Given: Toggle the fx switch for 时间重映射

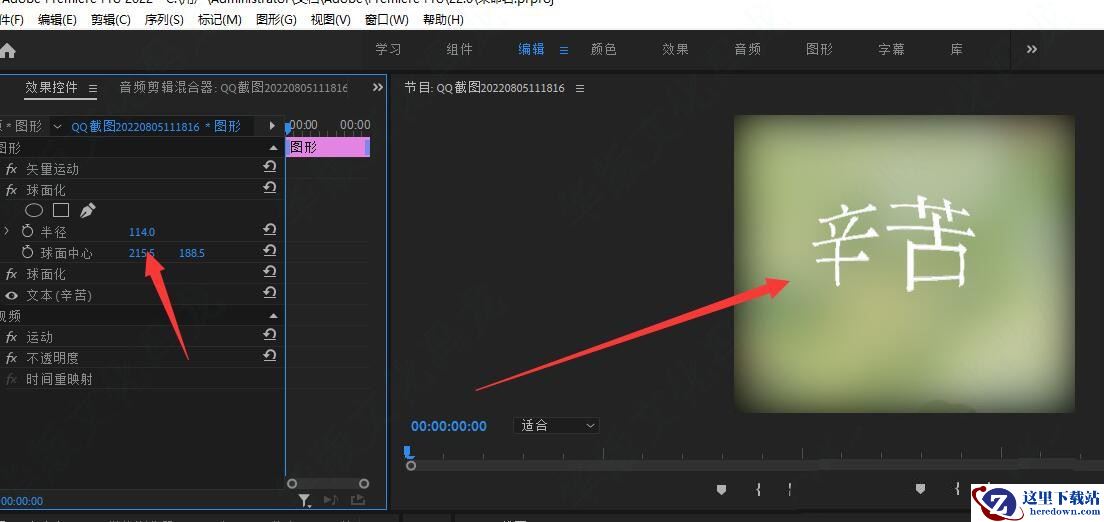Looking at the screenshot, I should click(11, 380).
